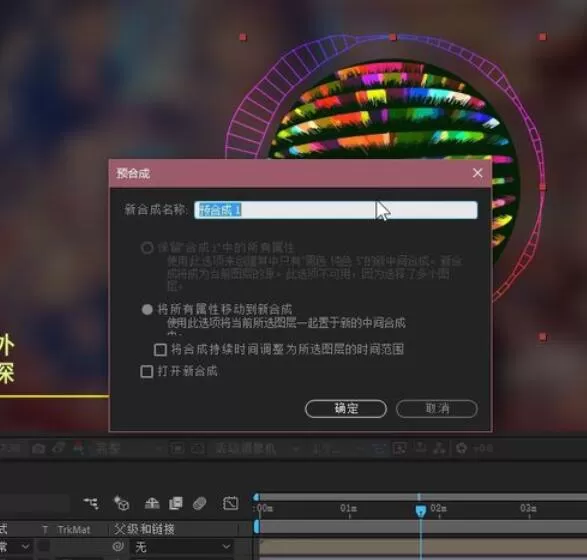
Task: Click the work area start handle
Action: 256,527
